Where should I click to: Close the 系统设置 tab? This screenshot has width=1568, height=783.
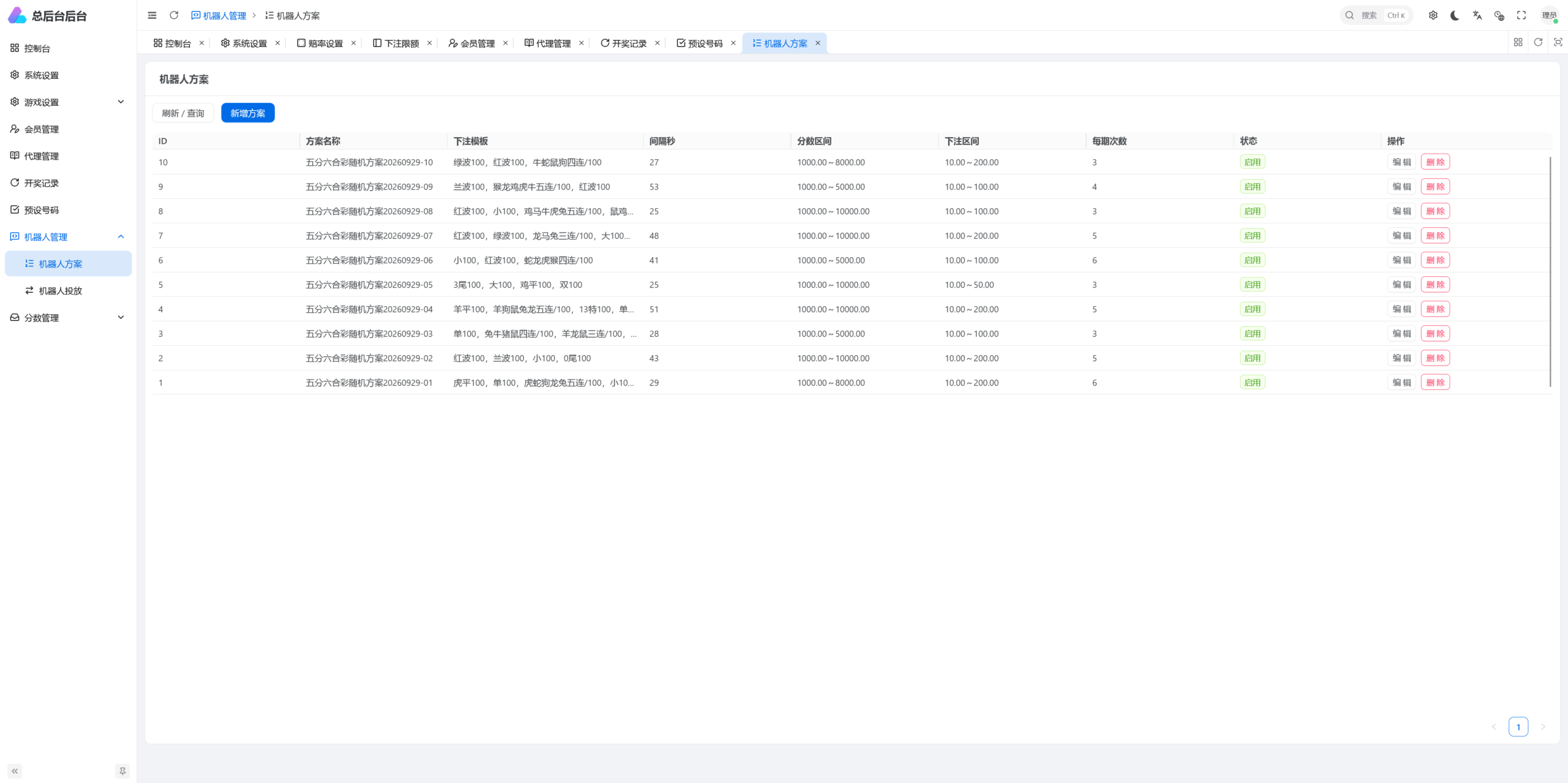[x=277, y=43]
